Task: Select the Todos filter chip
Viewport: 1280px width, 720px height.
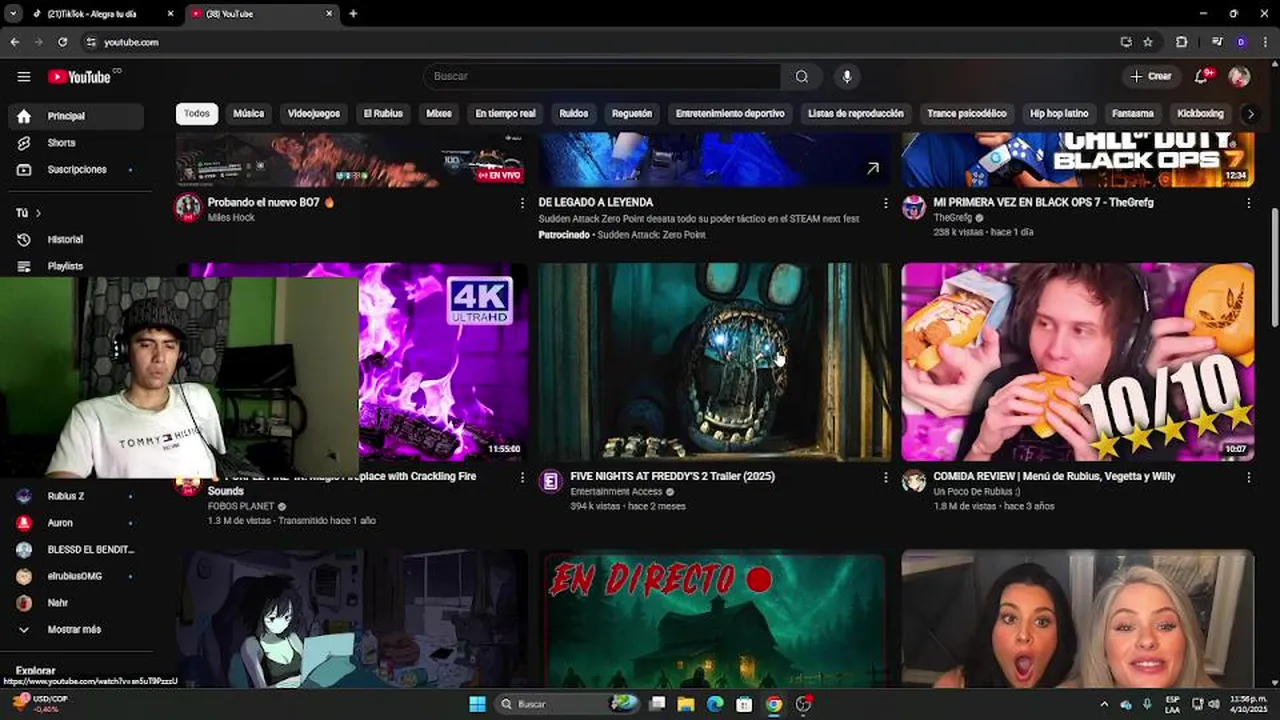Action: pos(197,114)
